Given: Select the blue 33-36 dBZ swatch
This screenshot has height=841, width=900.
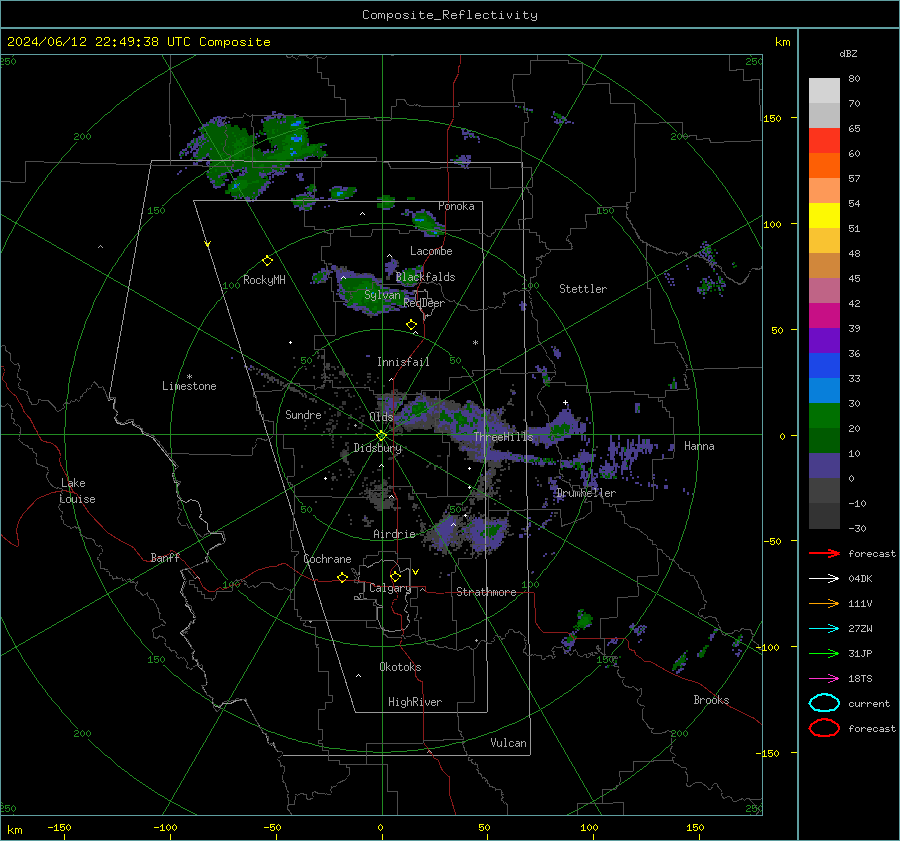Looking at the screenshot, I should [824, 366].
